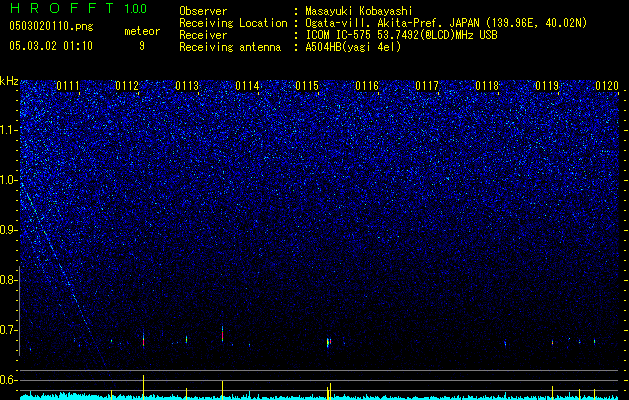Select the ICOM IC-575 receiver details

coord(401,35)
